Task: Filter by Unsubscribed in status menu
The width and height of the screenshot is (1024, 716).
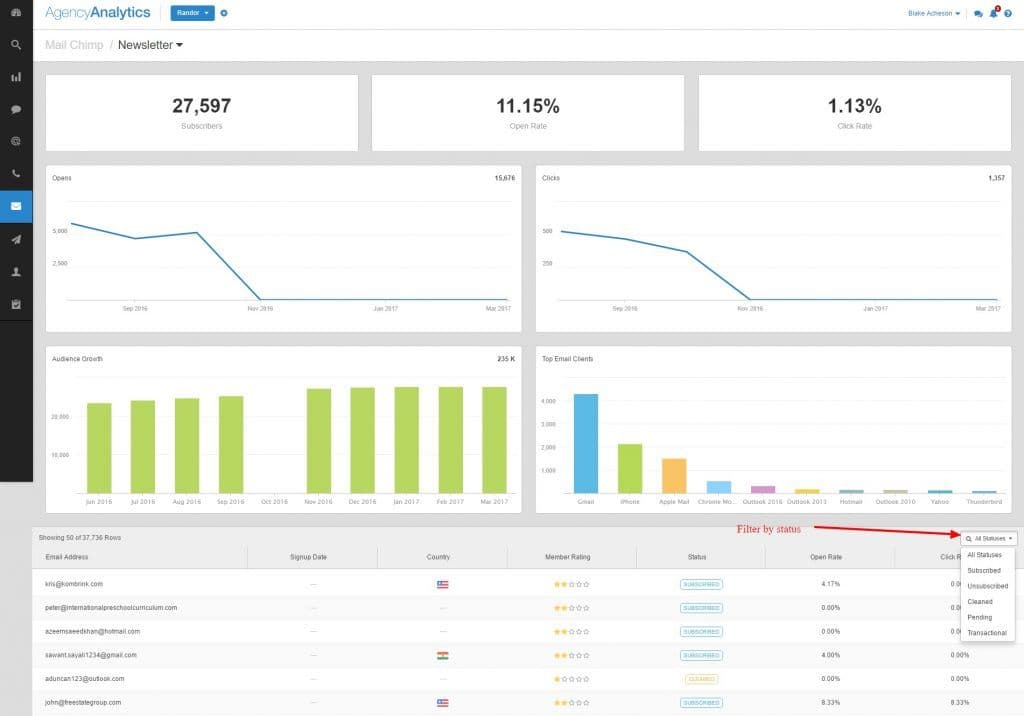Action: tap(987, 587)
